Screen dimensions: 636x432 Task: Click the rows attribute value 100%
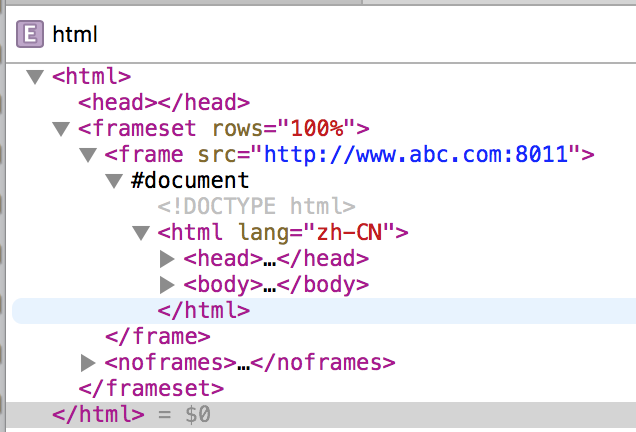point(317,129)
